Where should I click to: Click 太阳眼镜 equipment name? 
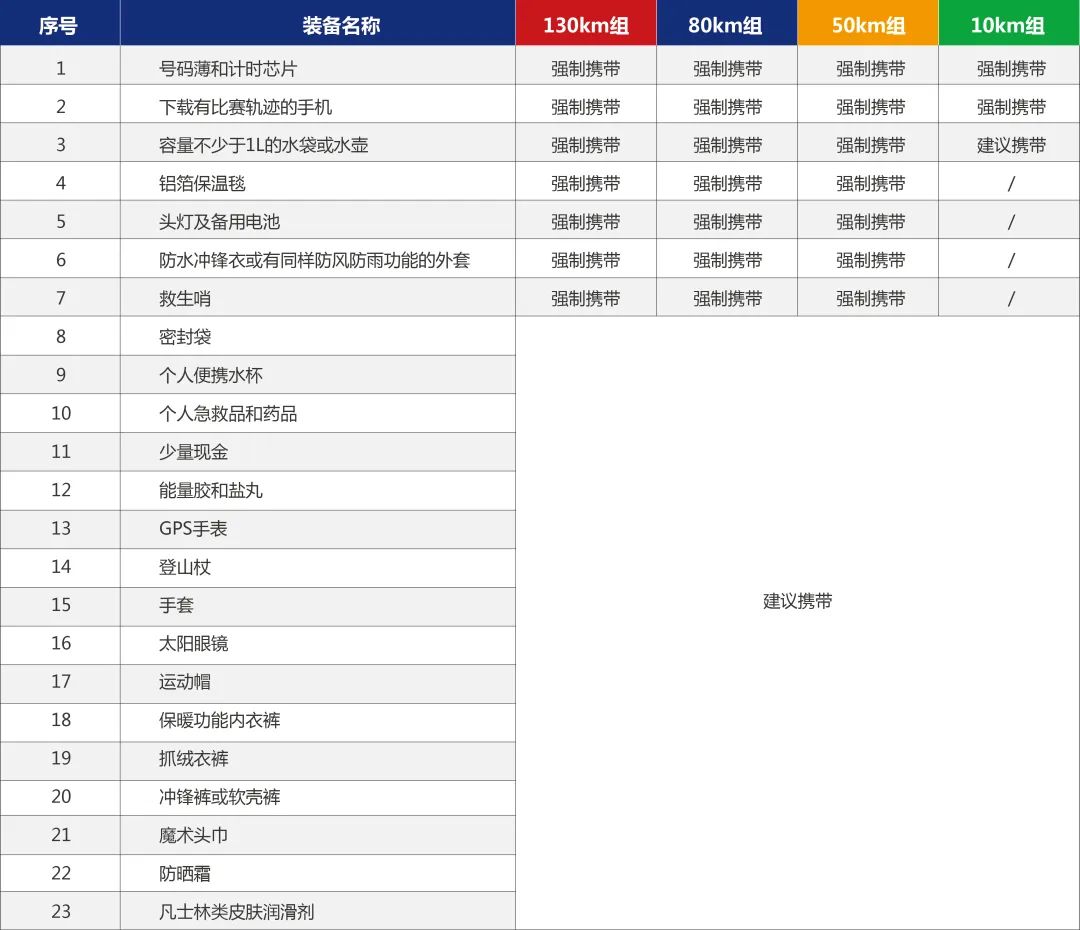click(x=194, y=643)
